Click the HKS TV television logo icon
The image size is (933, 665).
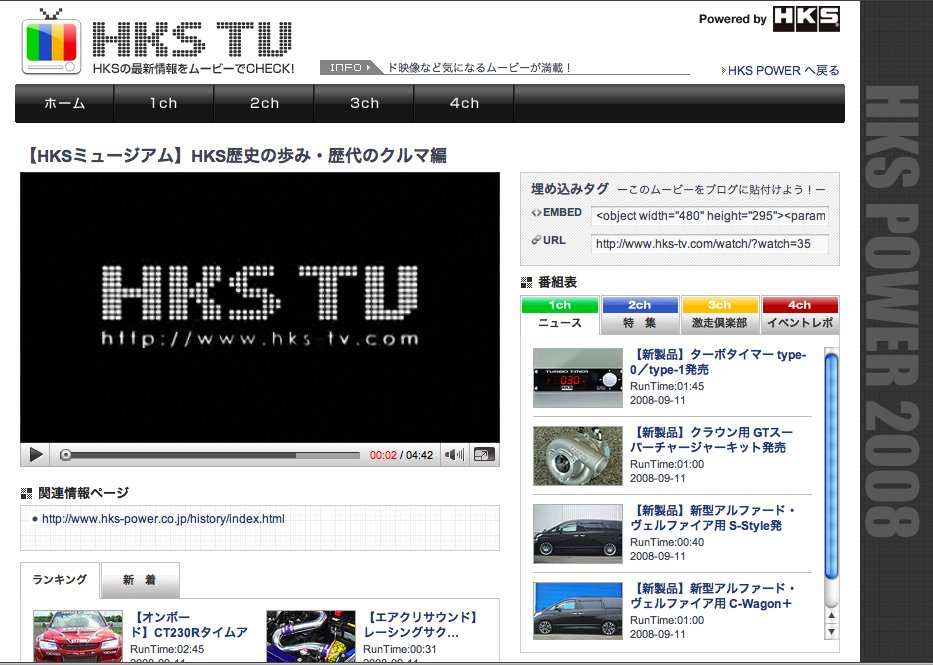[x=51, y=42]
